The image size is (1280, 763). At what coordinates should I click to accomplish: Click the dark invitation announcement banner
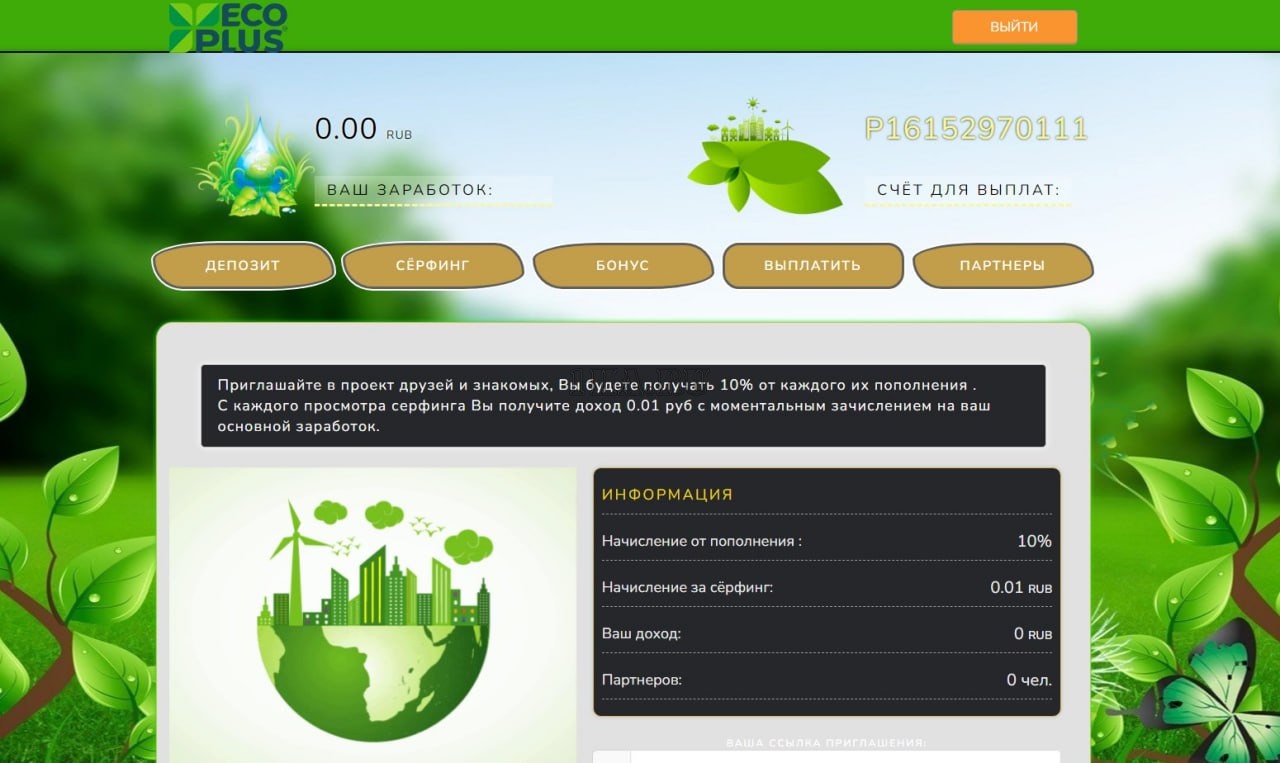pyautogui.click(x=623, y=404)
